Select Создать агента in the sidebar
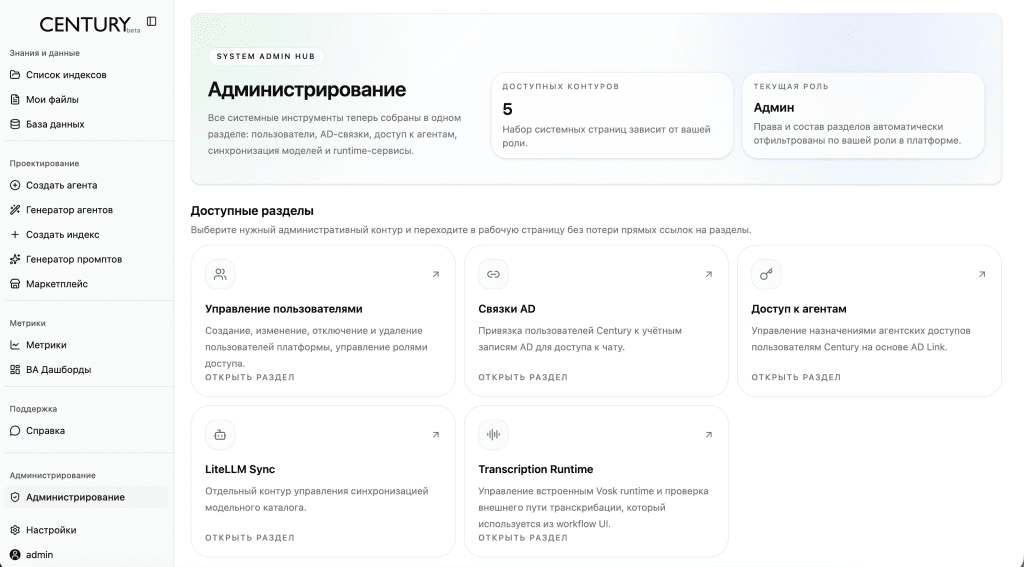 [x=86, y=185]
